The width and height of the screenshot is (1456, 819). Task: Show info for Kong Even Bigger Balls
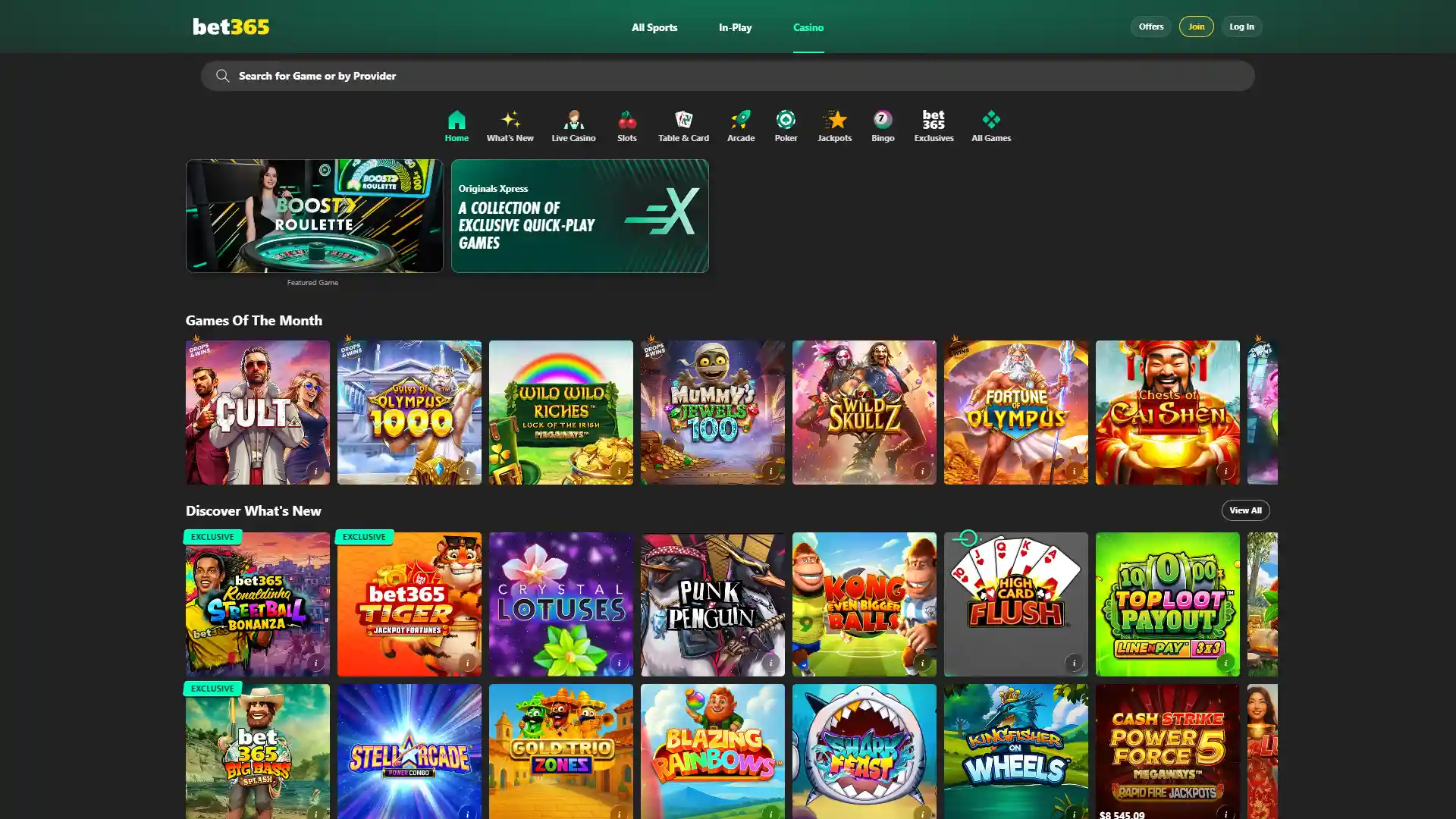coord(922,663)
